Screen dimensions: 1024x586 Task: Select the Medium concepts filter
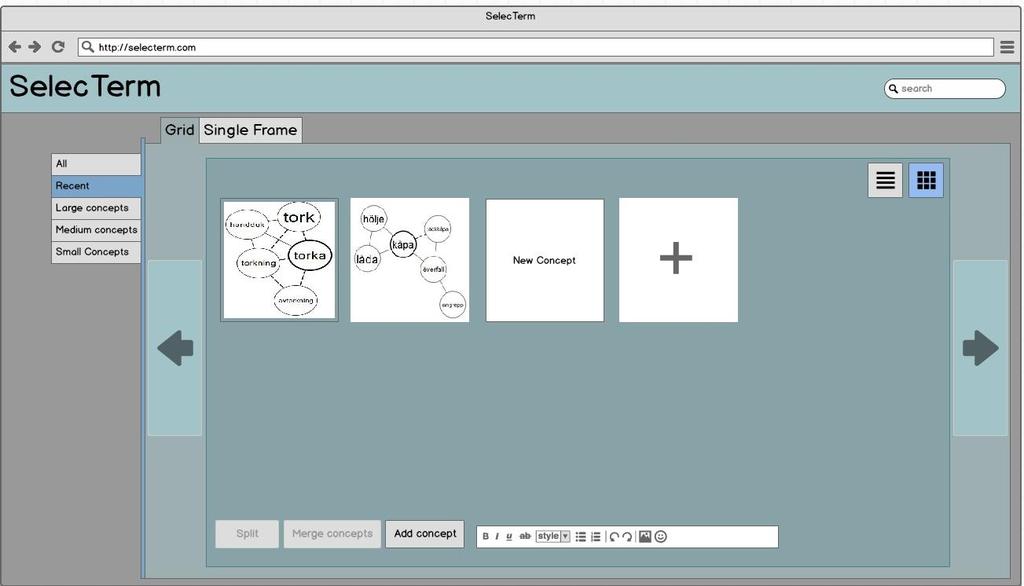[x=96, y=230]
